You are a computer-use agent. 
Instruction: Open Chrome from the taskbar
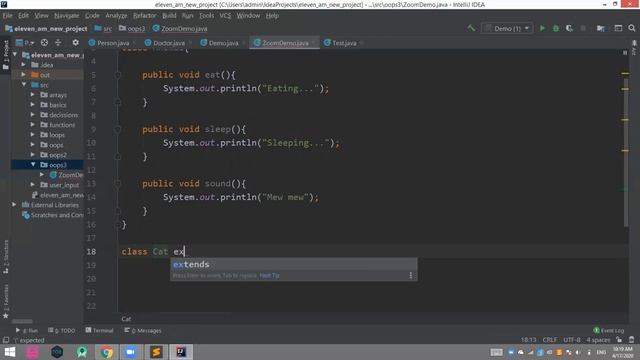107,352
